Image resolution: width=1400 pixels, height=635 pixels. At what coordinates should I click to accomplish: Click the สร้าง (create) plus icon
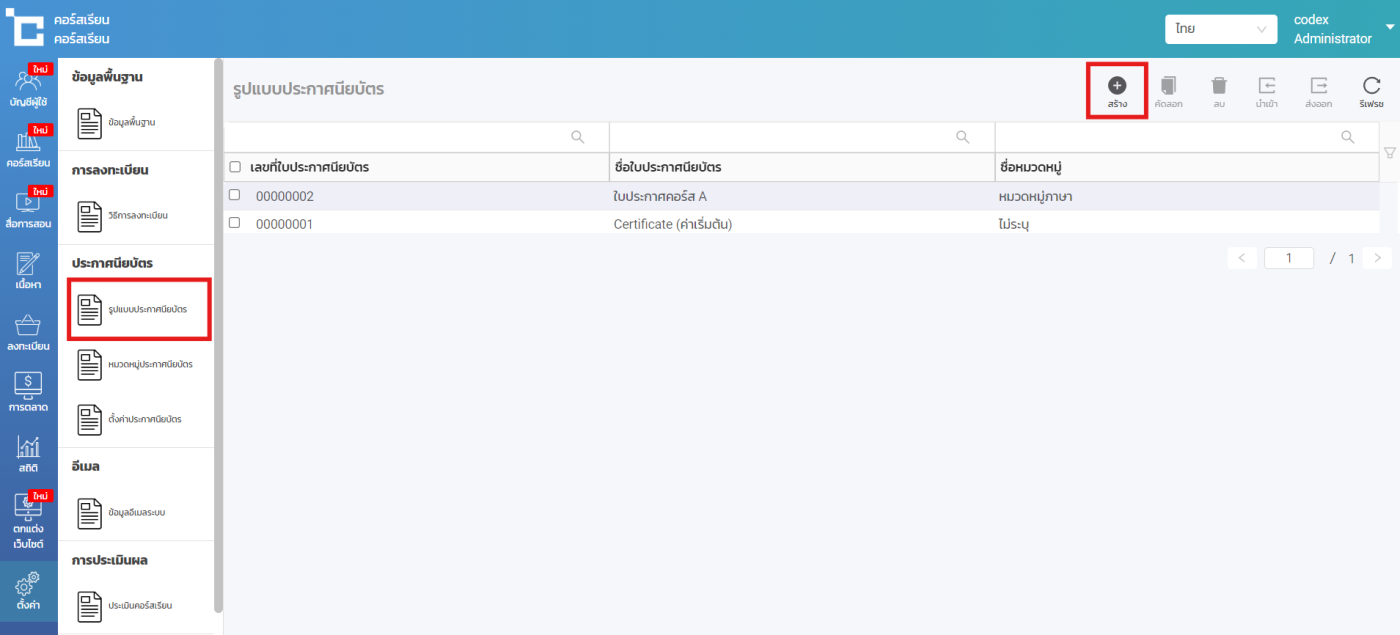1117,86
